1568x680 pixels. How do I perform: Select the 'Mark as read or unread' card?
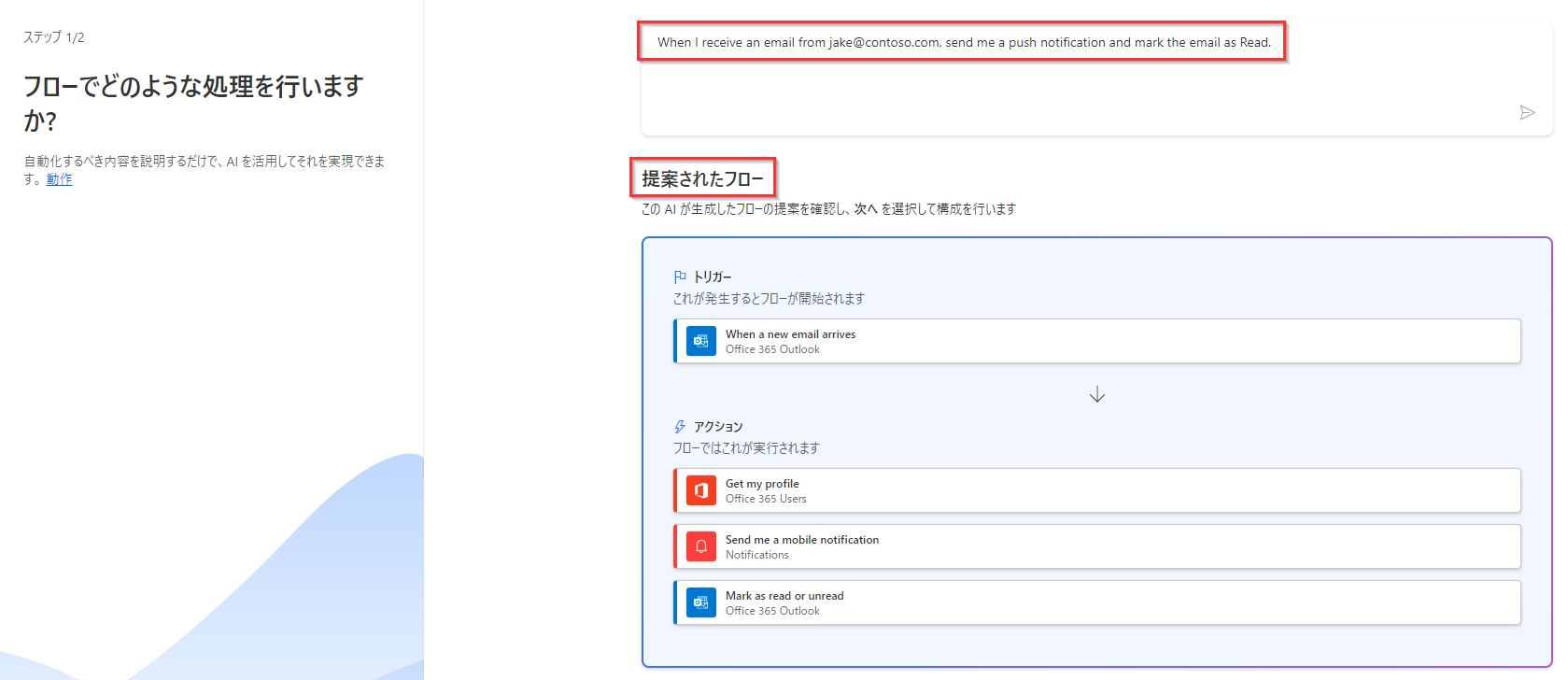[x=1097, y=602]
